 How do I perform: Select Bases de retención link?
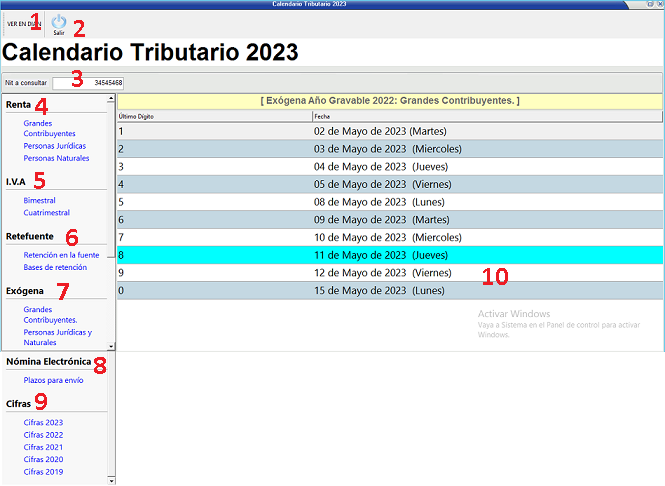pyautogui.click(x=55, y=267)
